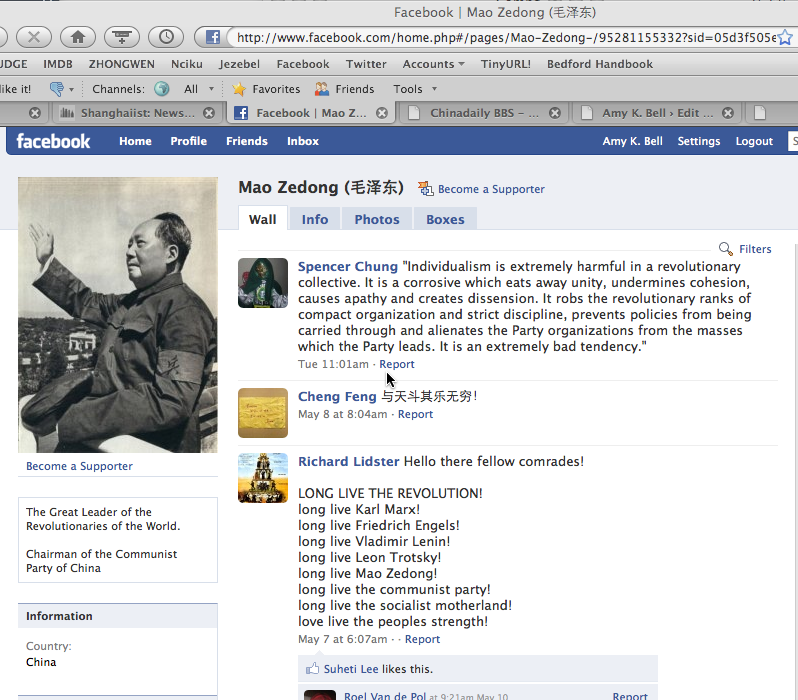The image size is (798, 700).
Task: Open Cheng Feng's name link
Action: [337, 397]
